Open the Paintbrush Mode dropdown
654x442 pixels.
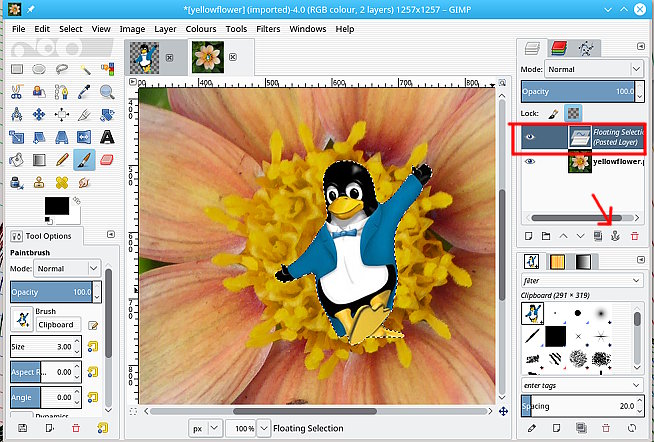pyautogui.click(x=67, y=269)
